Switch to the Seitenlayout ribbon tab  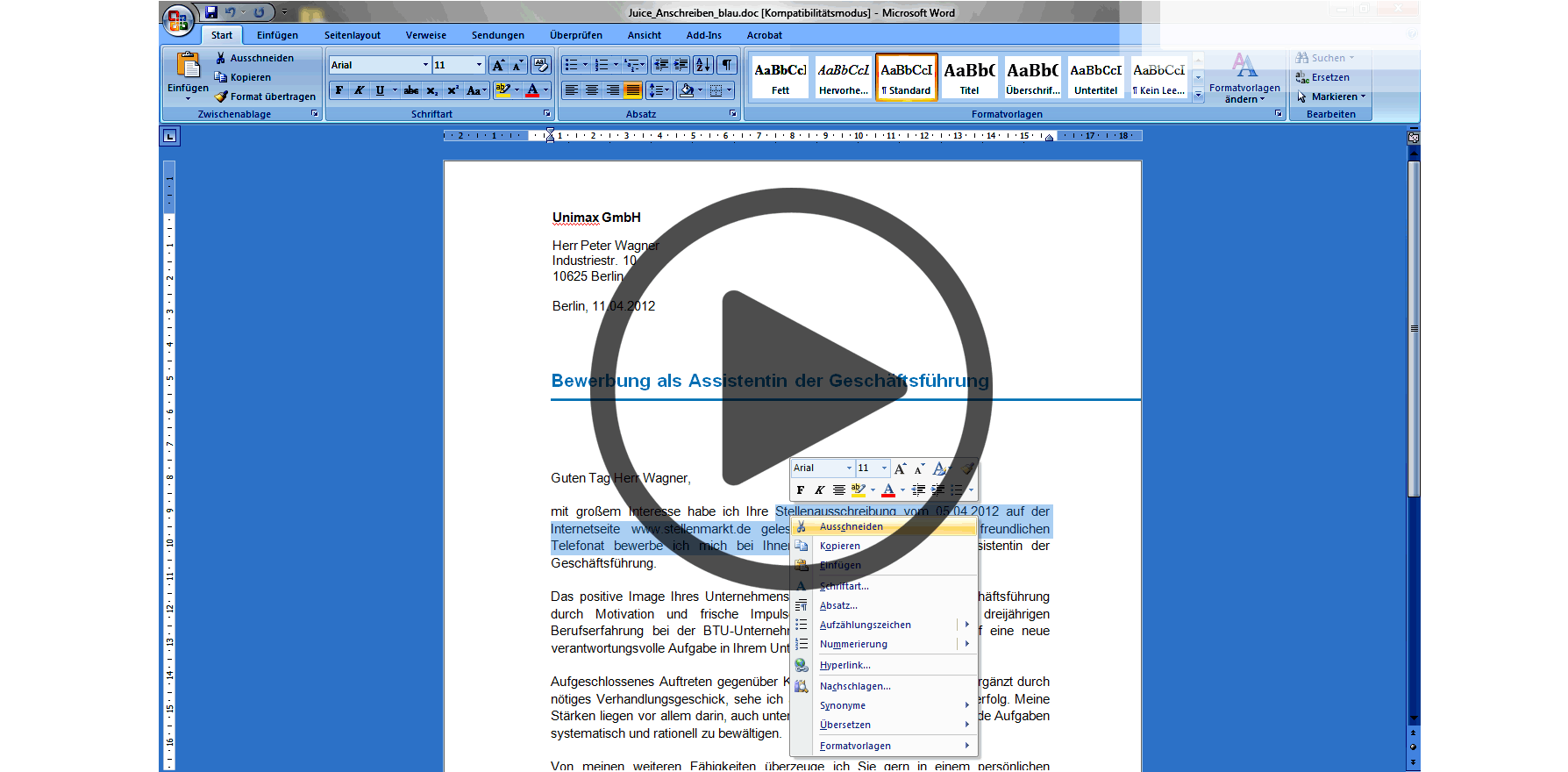352,35
